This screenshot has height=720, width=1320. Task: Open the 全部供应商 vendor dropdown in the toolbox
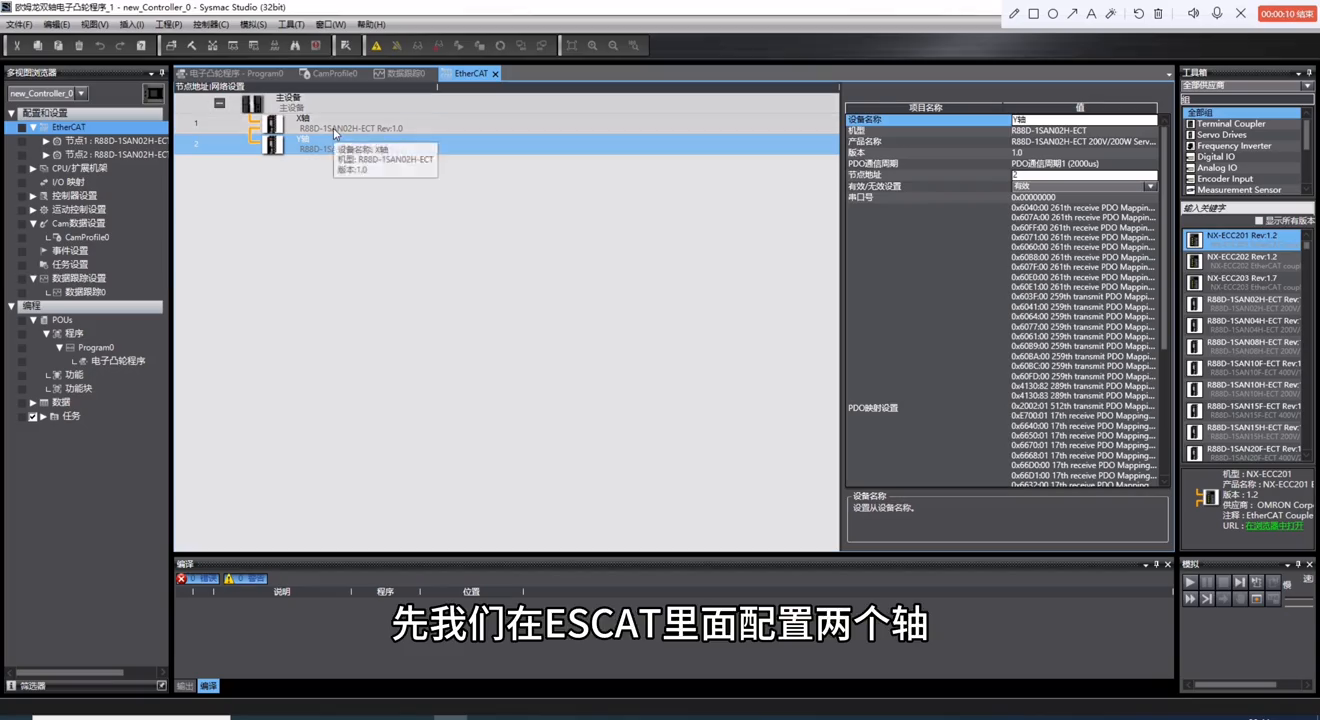(1307, 86)
